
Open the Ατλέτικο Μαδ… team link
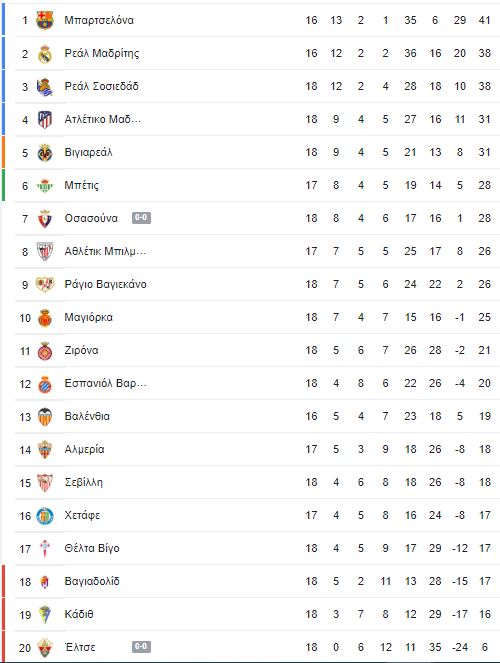point(103,119)
